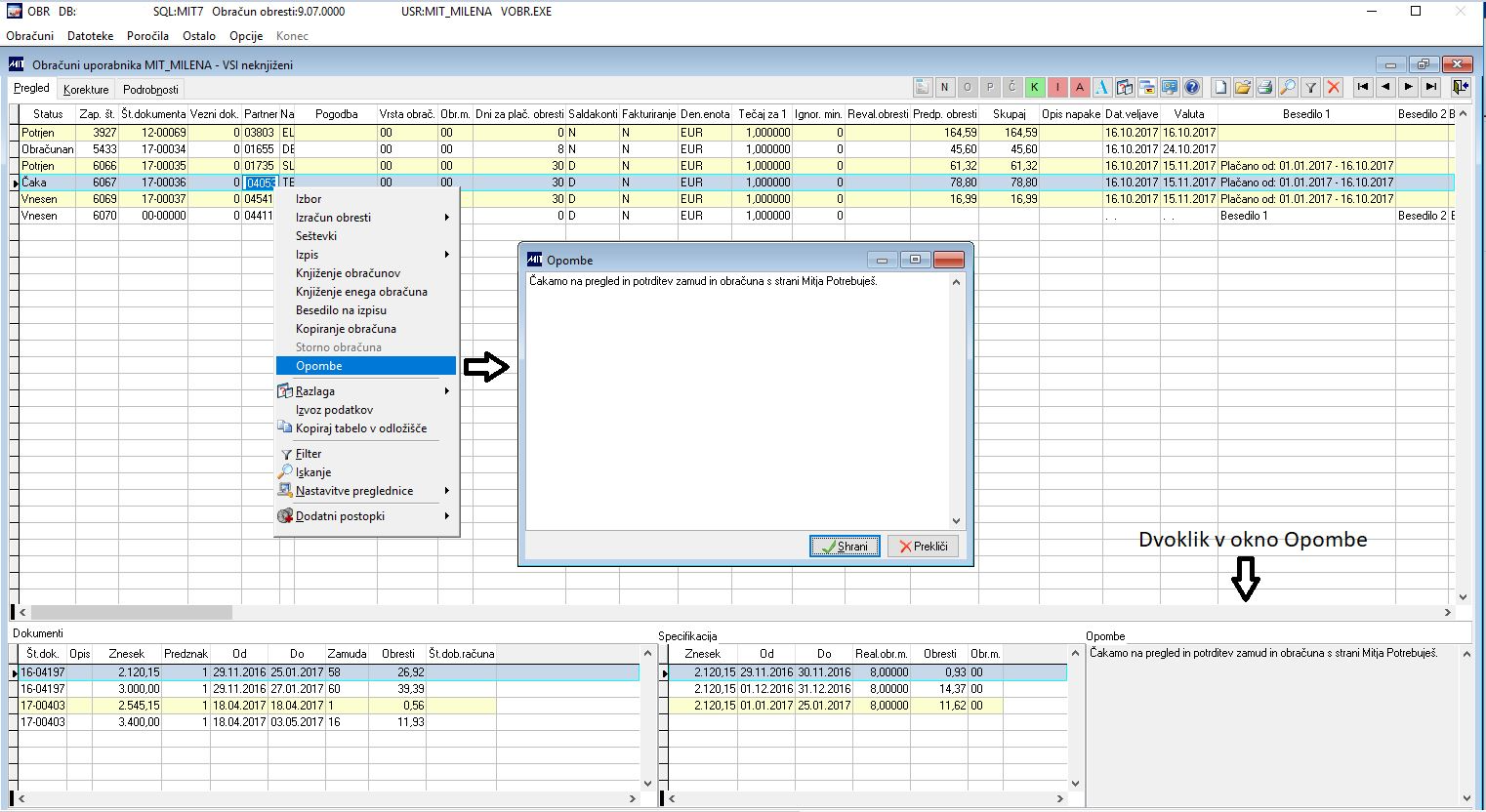
Task: Switch to the Korekture tab
Action: (86, 90)
